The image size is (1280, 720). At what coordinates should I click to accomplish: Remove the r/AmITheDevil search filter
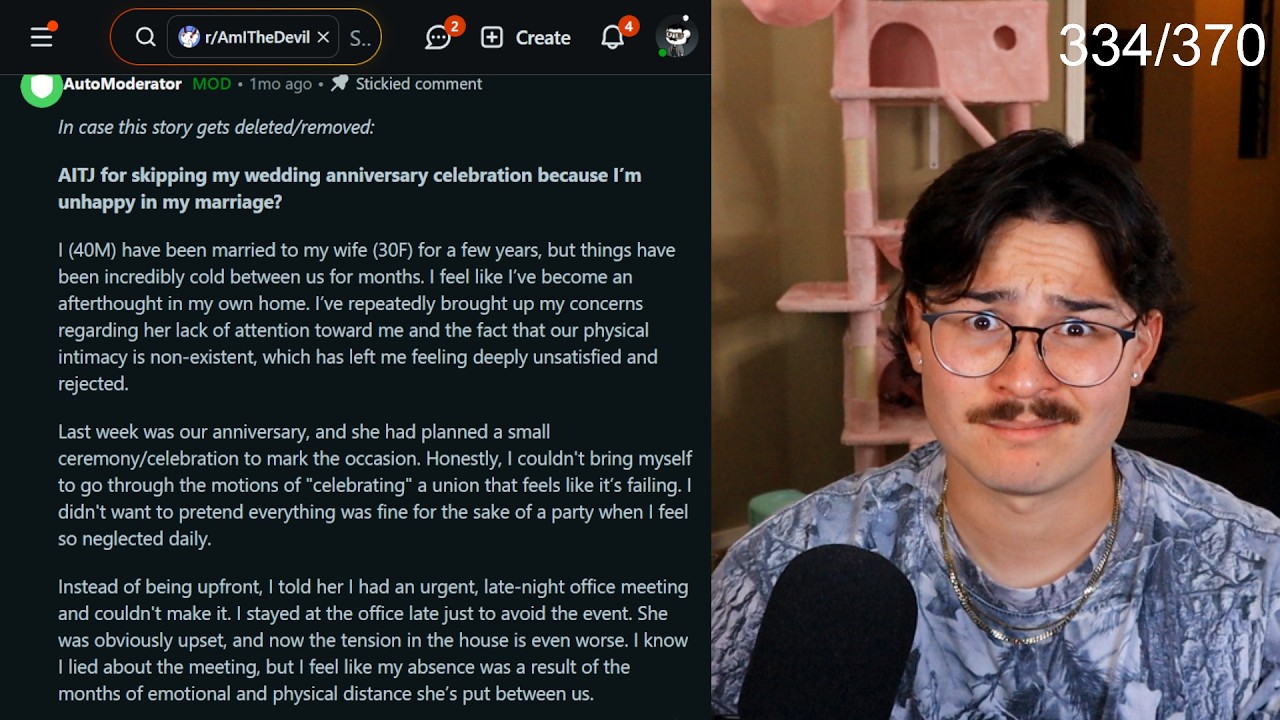tap(323, 37)
